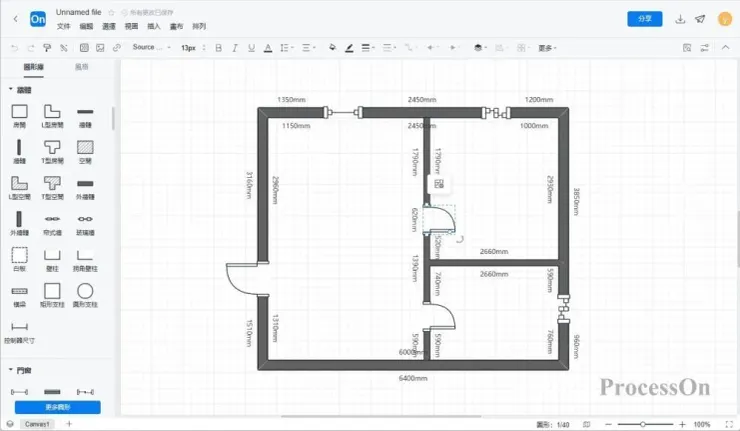Open the end arrow style dropdown
Viewport: 740px width, 431px height.
[453, 48]
